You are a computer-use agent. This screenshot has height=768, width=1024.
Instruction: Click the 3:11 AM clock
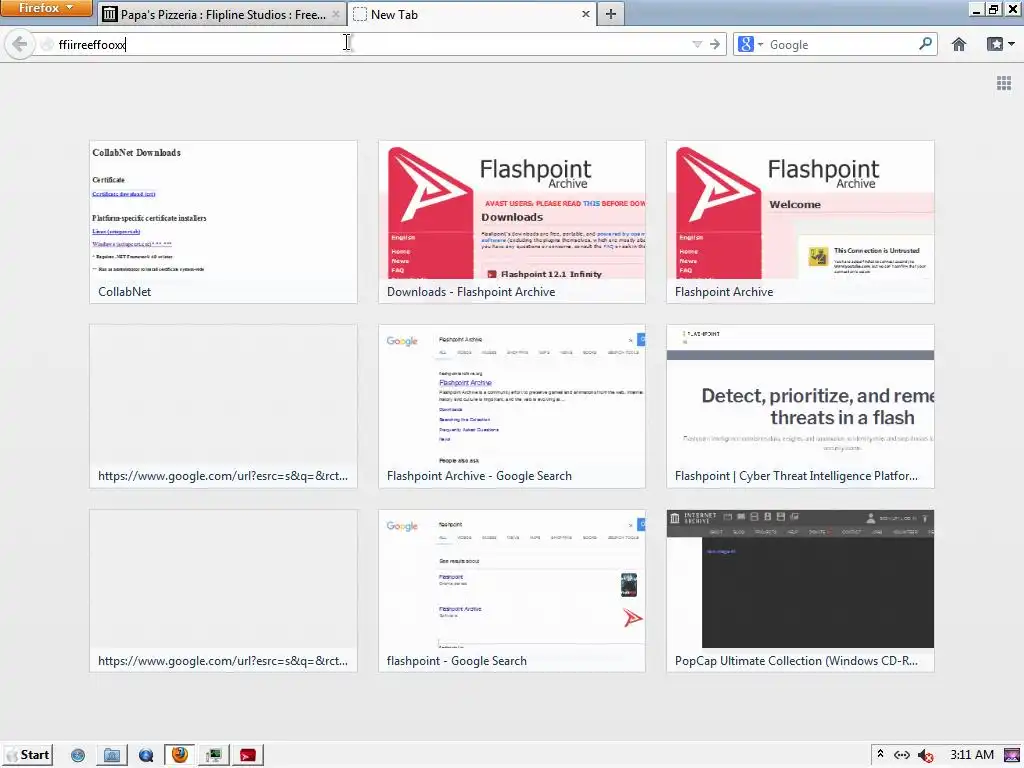[x=972, y=755]
